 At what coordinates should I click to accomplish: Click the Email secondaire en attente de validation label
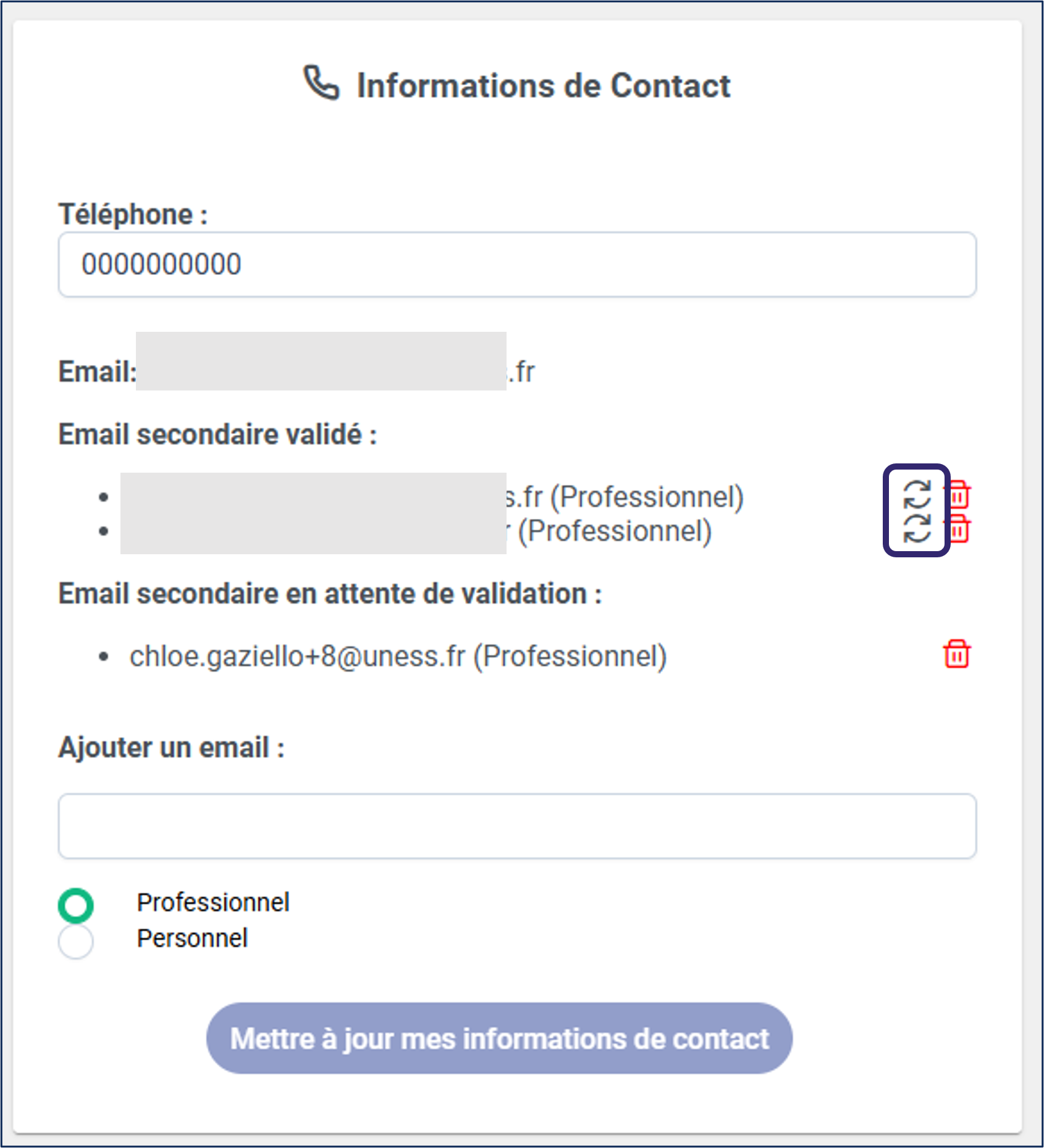330,594
